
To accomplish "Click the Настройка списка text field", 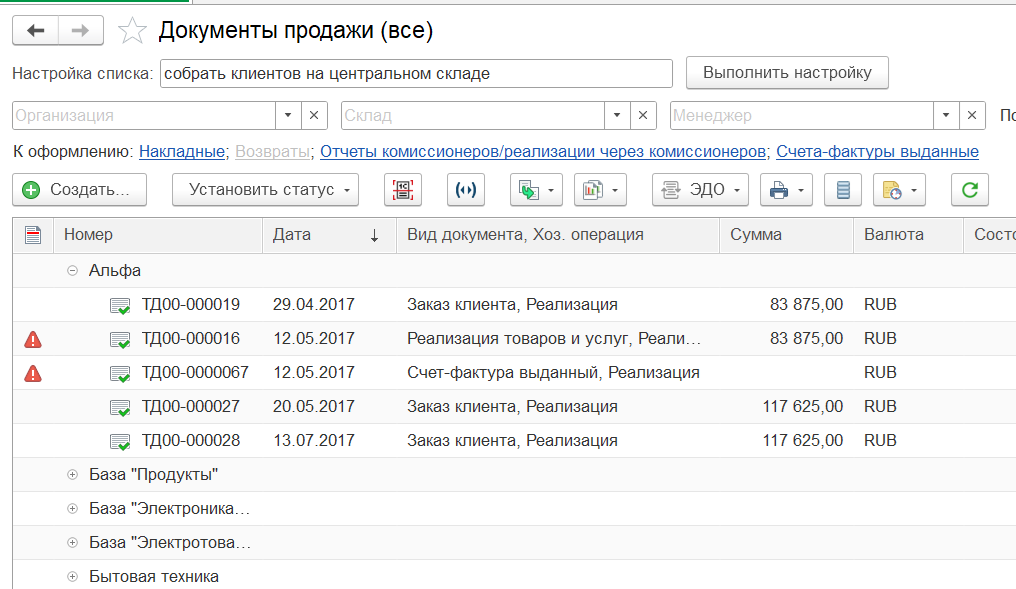I will coord(416,73).
